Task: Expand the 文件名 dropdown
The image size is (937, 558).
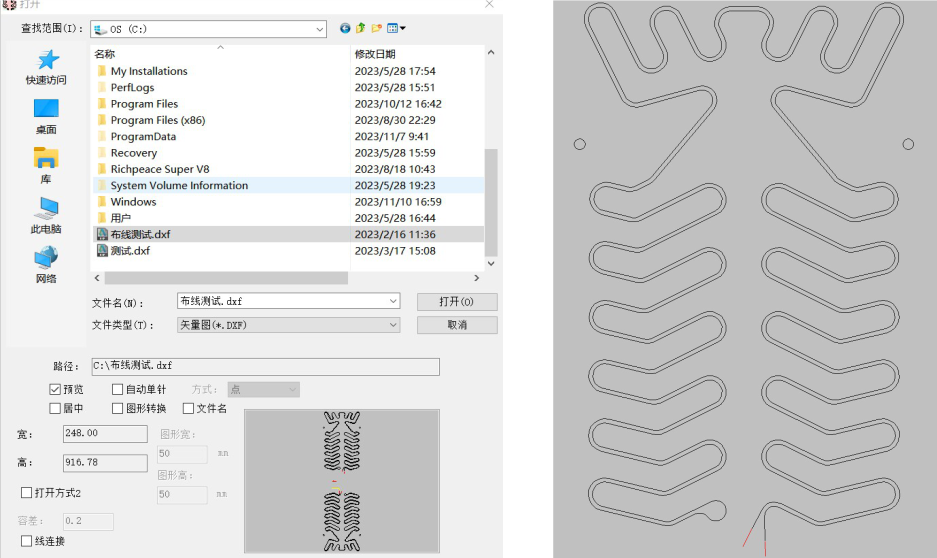Action: 393,301
